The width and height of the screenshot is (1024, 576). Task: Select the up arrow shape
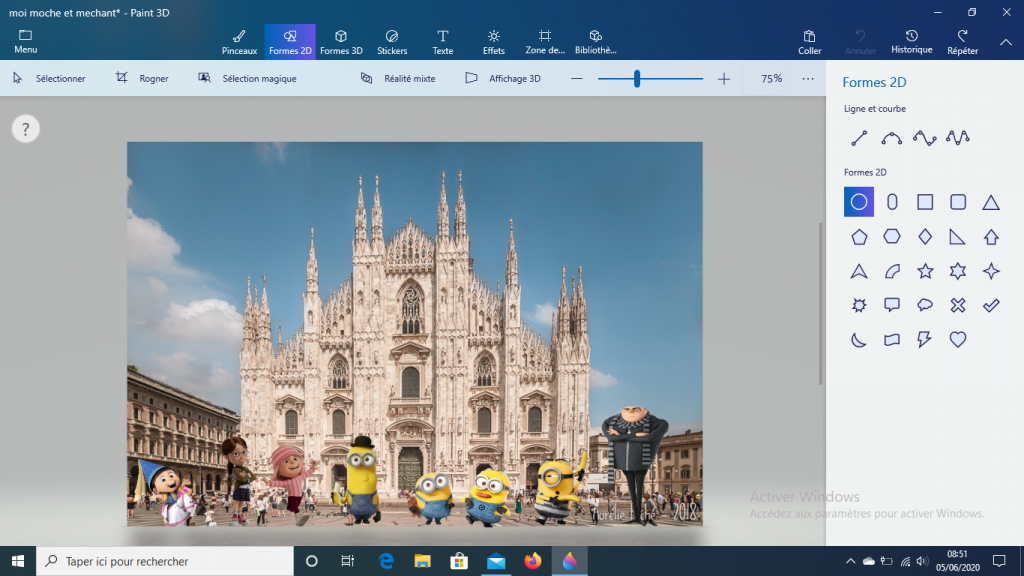991,237
